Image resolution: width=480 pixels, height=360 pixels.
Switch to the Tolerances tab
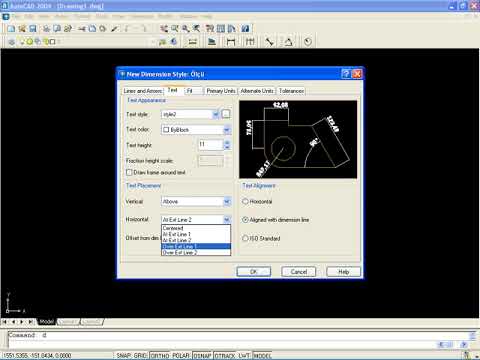pyautogui.click(x=291, y=91)
